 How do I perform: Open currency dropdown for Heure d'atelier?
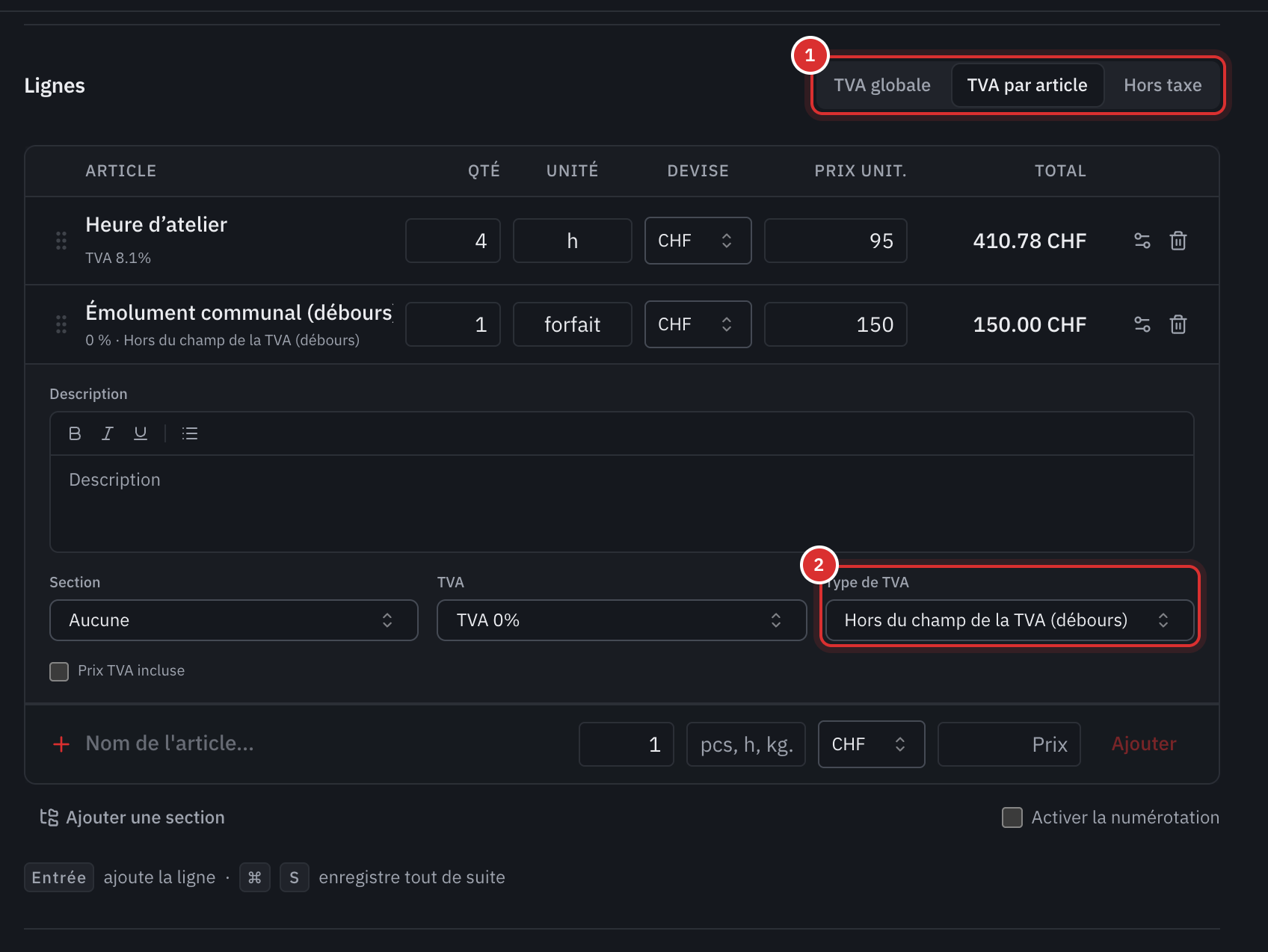(698, 241)
